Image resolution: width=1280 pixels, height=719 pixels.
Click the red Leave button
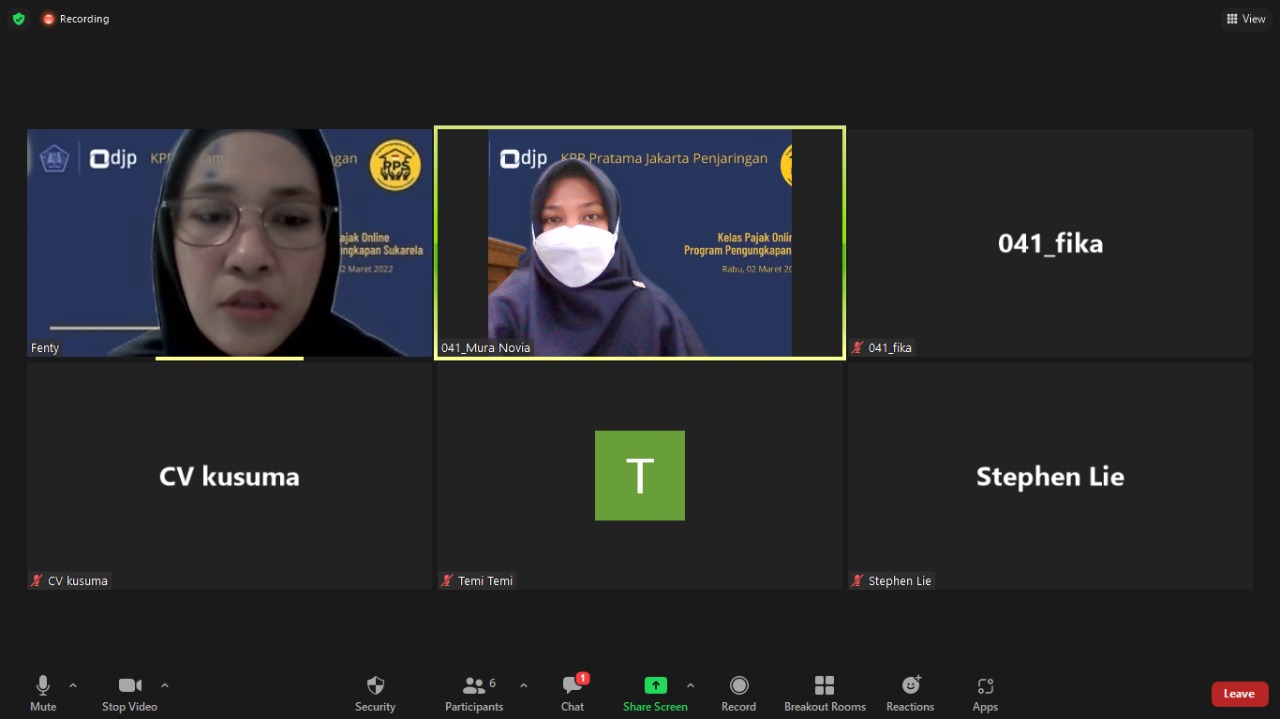point(1239,694)
